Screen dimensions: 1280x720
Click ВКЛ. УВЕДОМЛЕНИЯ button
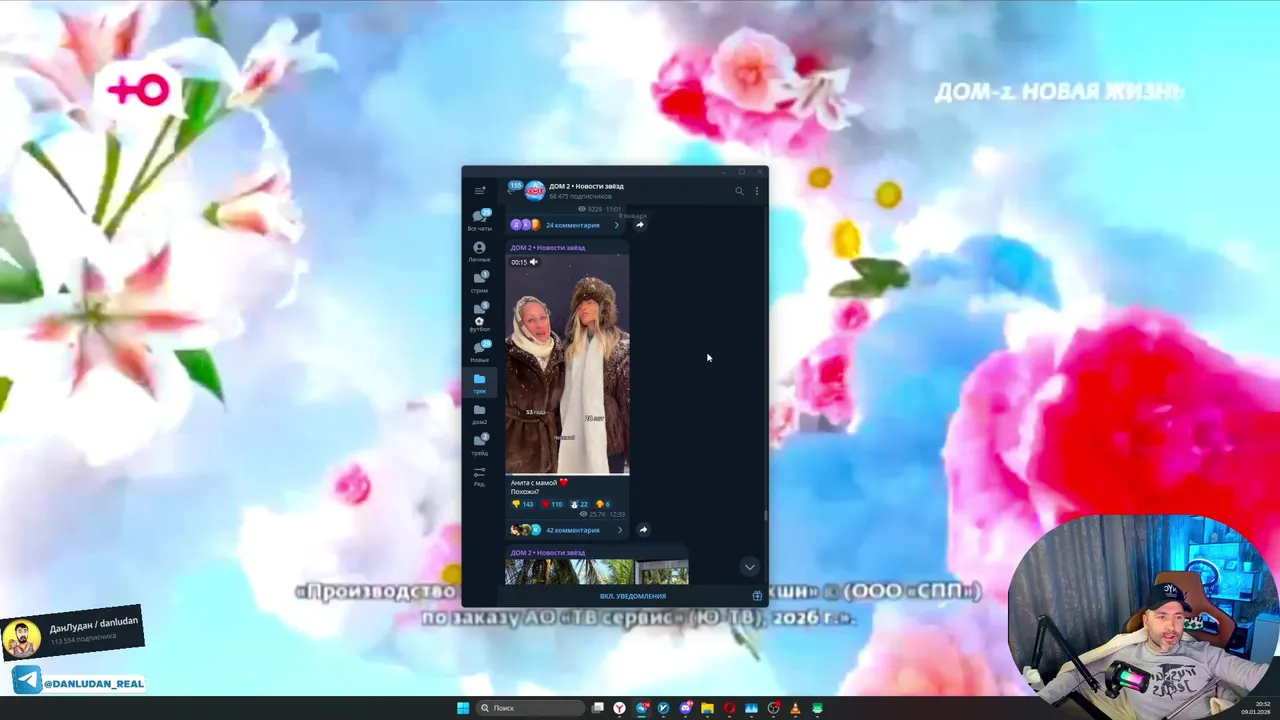(x=632, y=596)
